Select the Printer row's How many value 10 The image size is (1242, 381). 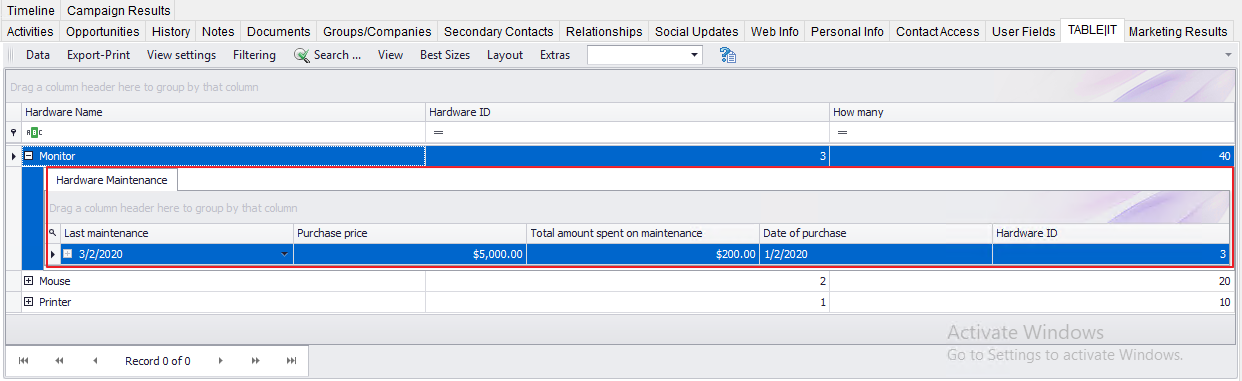pos(1031,302)
